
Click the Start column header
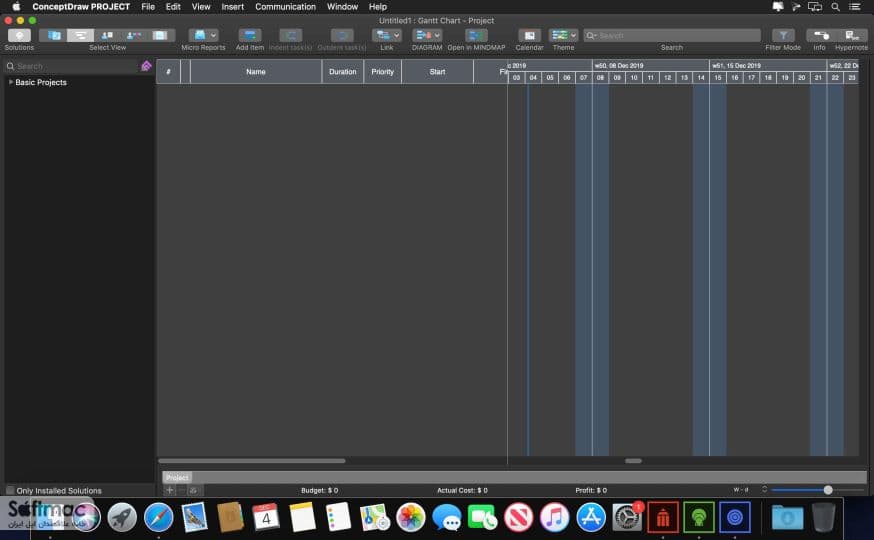point(437,71)
